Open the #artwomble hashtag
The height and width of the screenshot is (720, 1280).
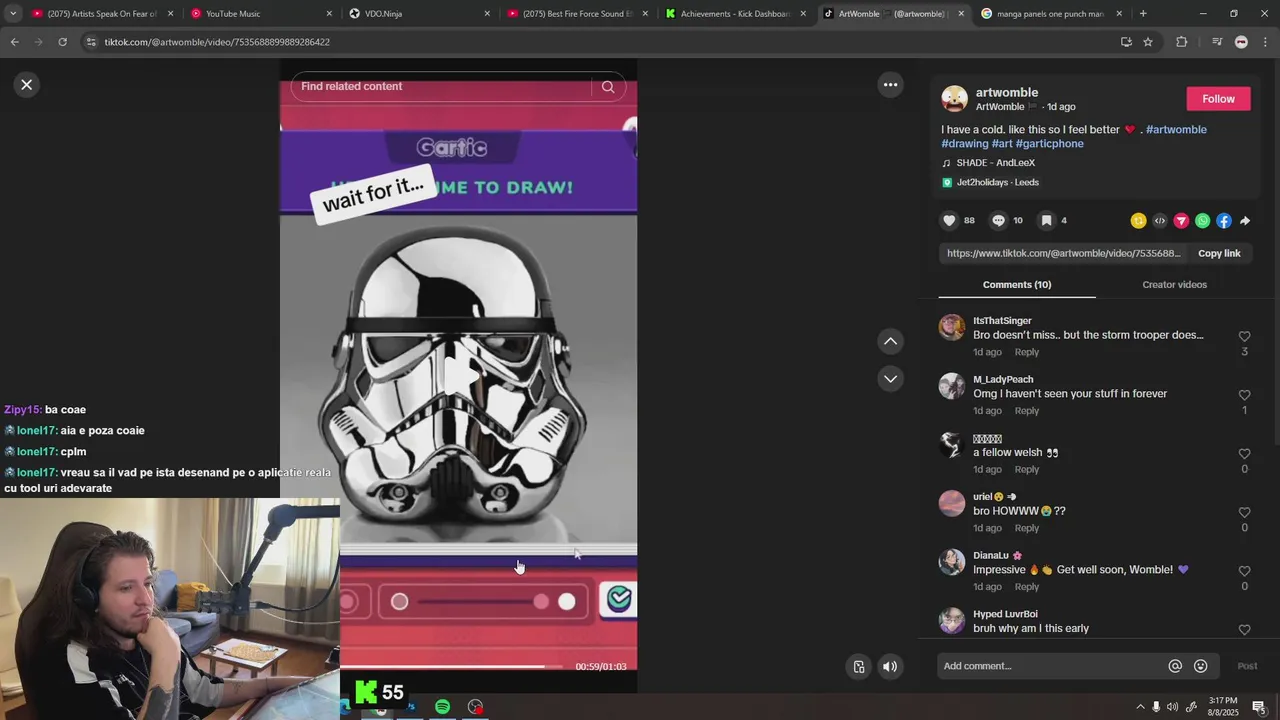point(1176,129)
